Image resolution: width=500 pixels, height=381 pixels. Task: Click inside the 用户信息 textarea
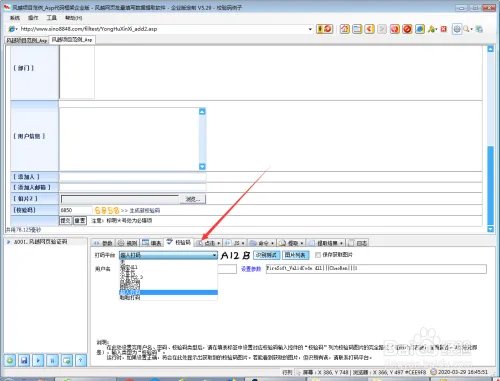pyautogui.click(x=129, y=139)
